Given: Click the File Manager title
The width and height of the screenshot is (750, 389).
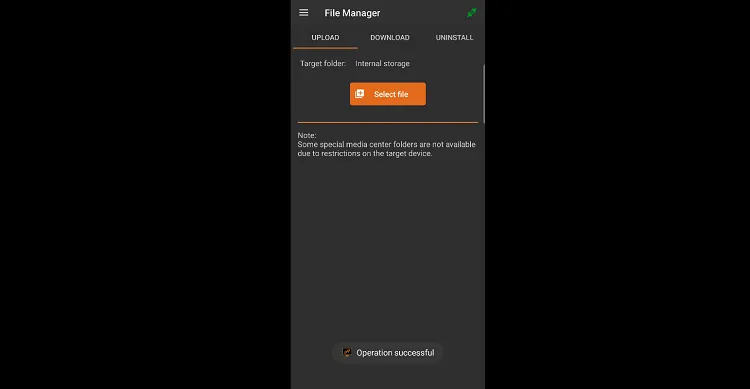Looking at the screenshot, I should point(352,13).
